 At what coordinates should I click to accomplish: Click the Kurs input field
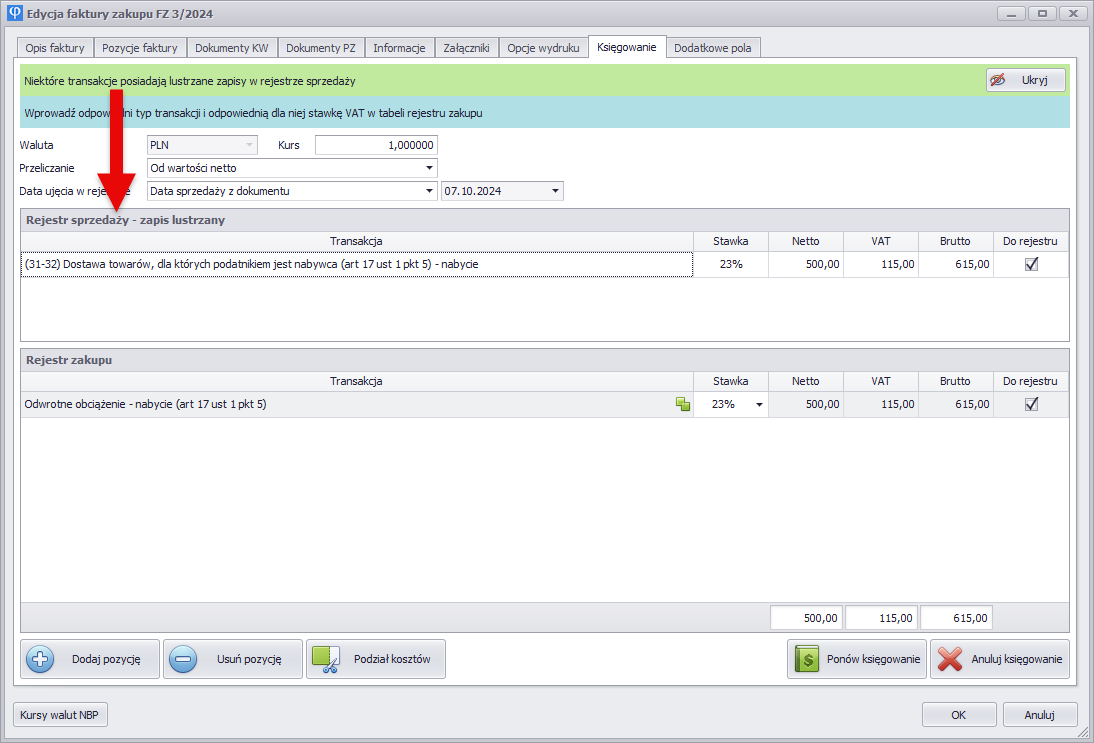(x=376, y=145)
